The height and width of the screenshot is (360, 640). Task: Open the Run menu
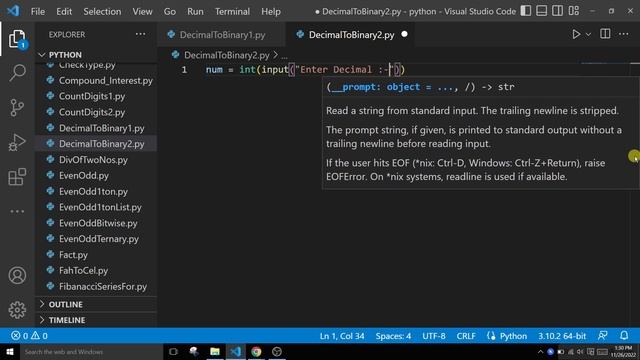(x=195, y=11)
